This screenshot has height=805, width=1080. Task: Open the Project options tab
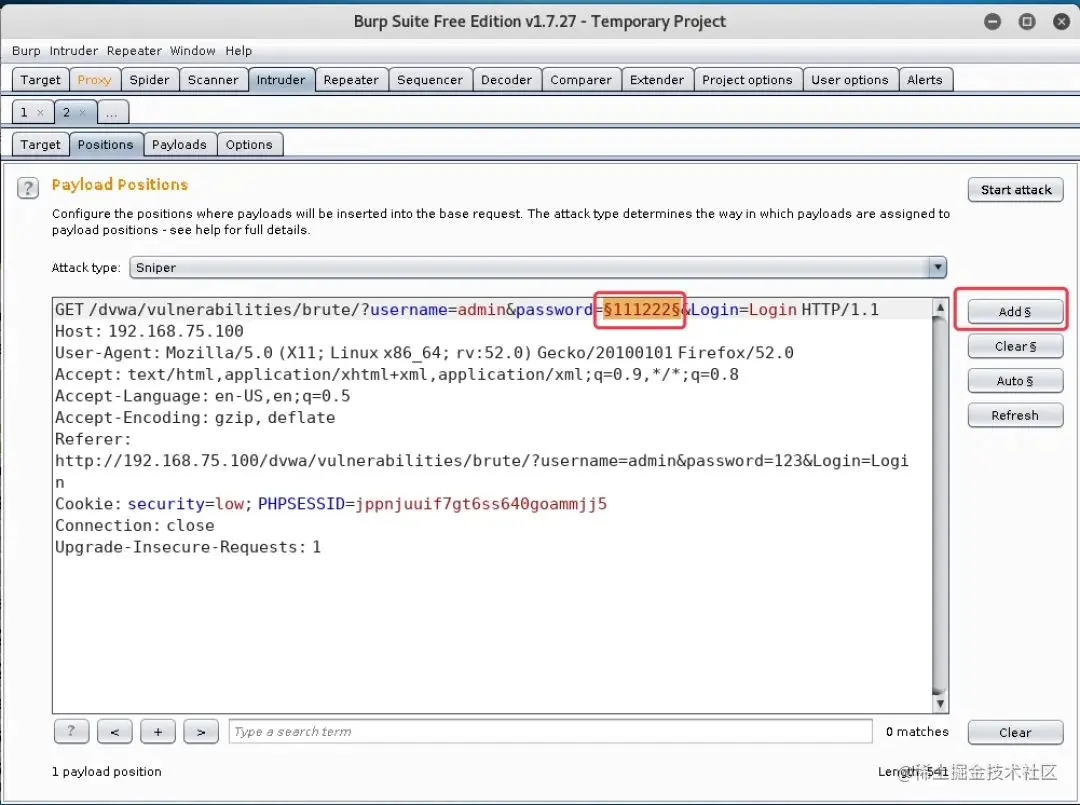(748, 80)
